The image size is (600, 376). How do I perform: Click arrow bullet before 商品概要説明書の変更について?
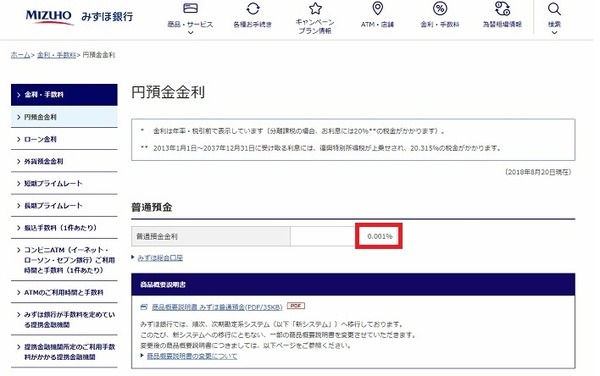(142, 355)
